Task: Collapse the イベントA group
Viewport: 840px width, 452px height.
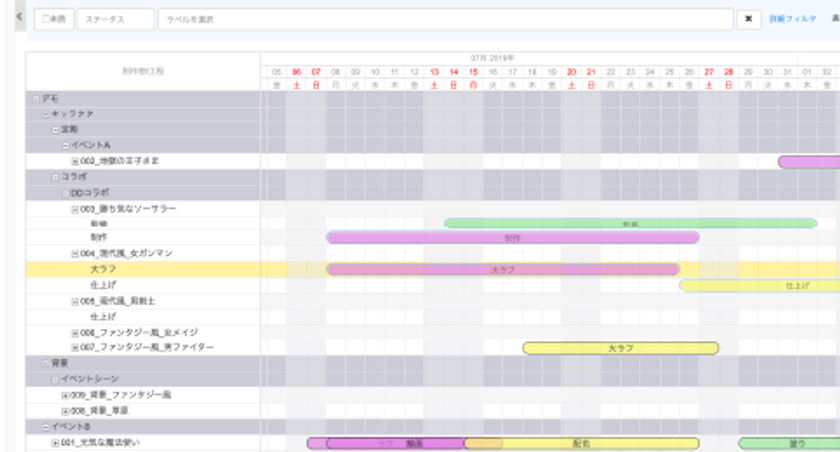Action: (x=65, y=146)
